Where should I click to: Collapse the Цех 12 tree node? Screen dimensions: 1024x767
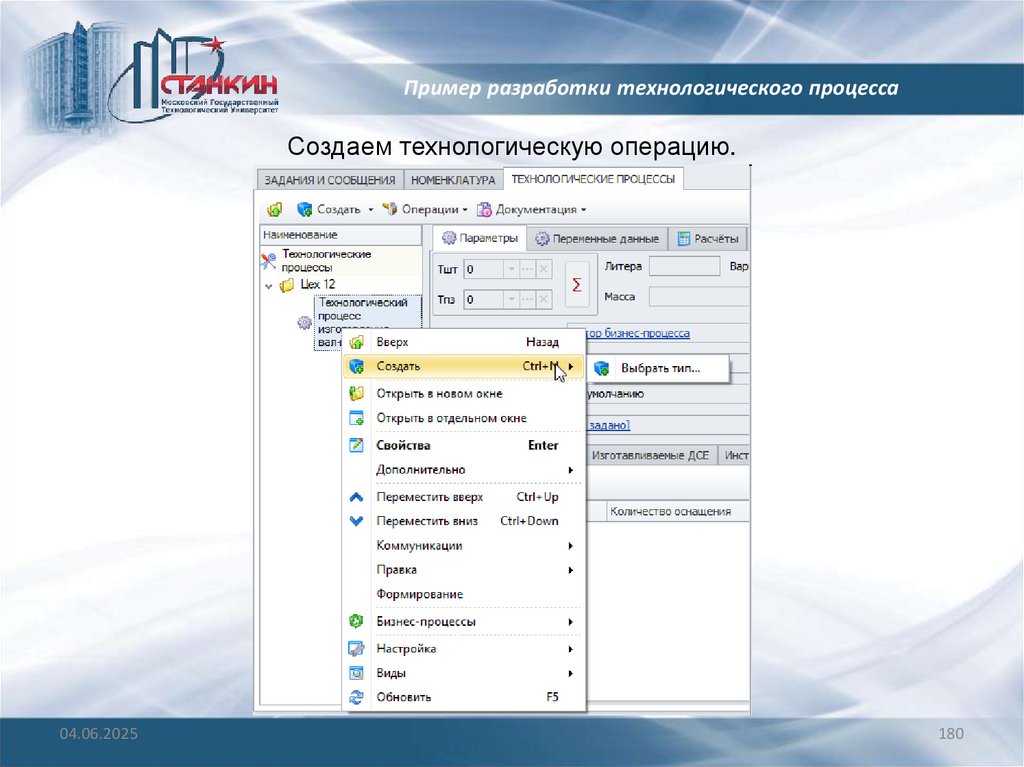pos(268,286)
